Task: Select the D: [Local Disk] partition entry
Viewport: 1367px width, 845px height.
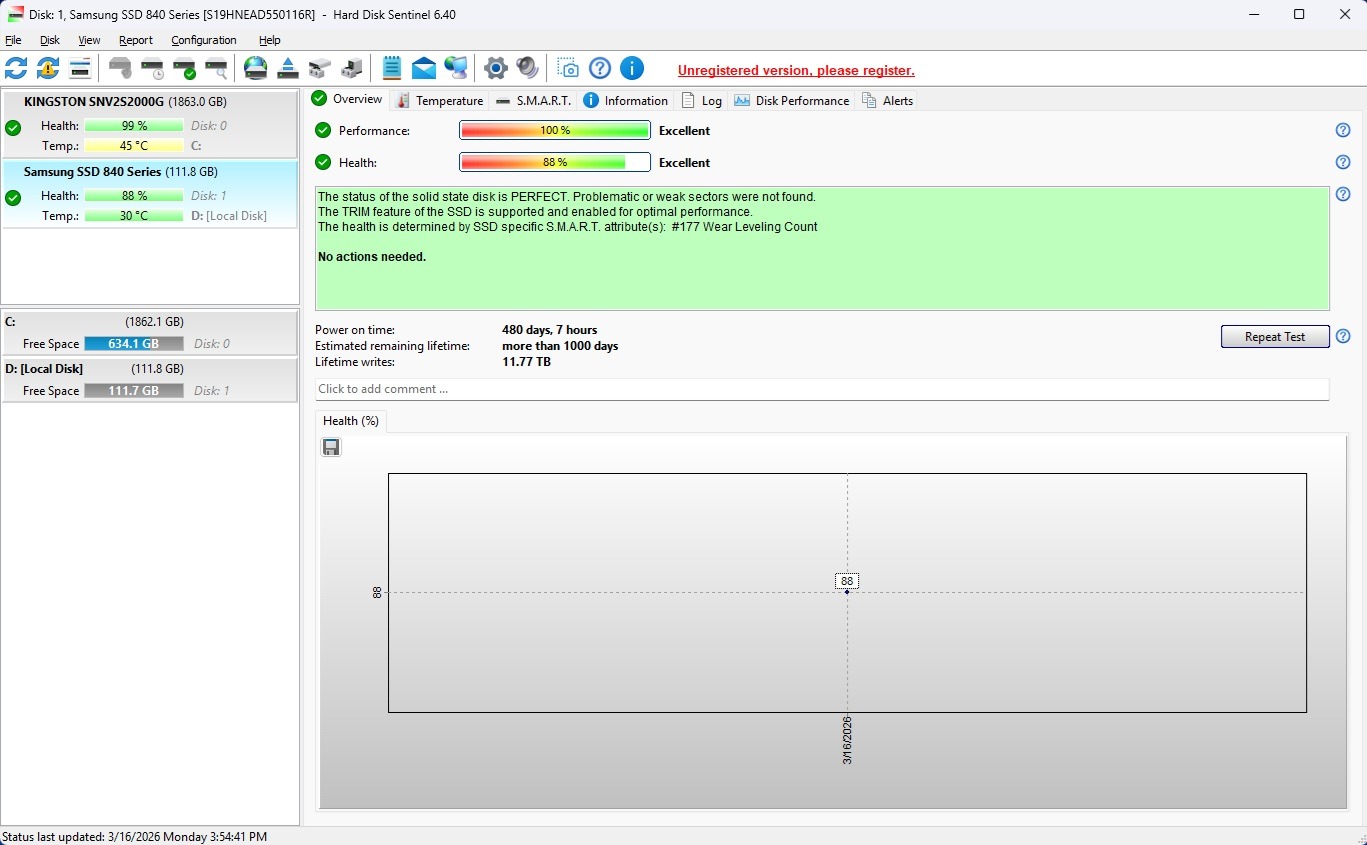Action: pyautogui.click(x=150, y=380)
